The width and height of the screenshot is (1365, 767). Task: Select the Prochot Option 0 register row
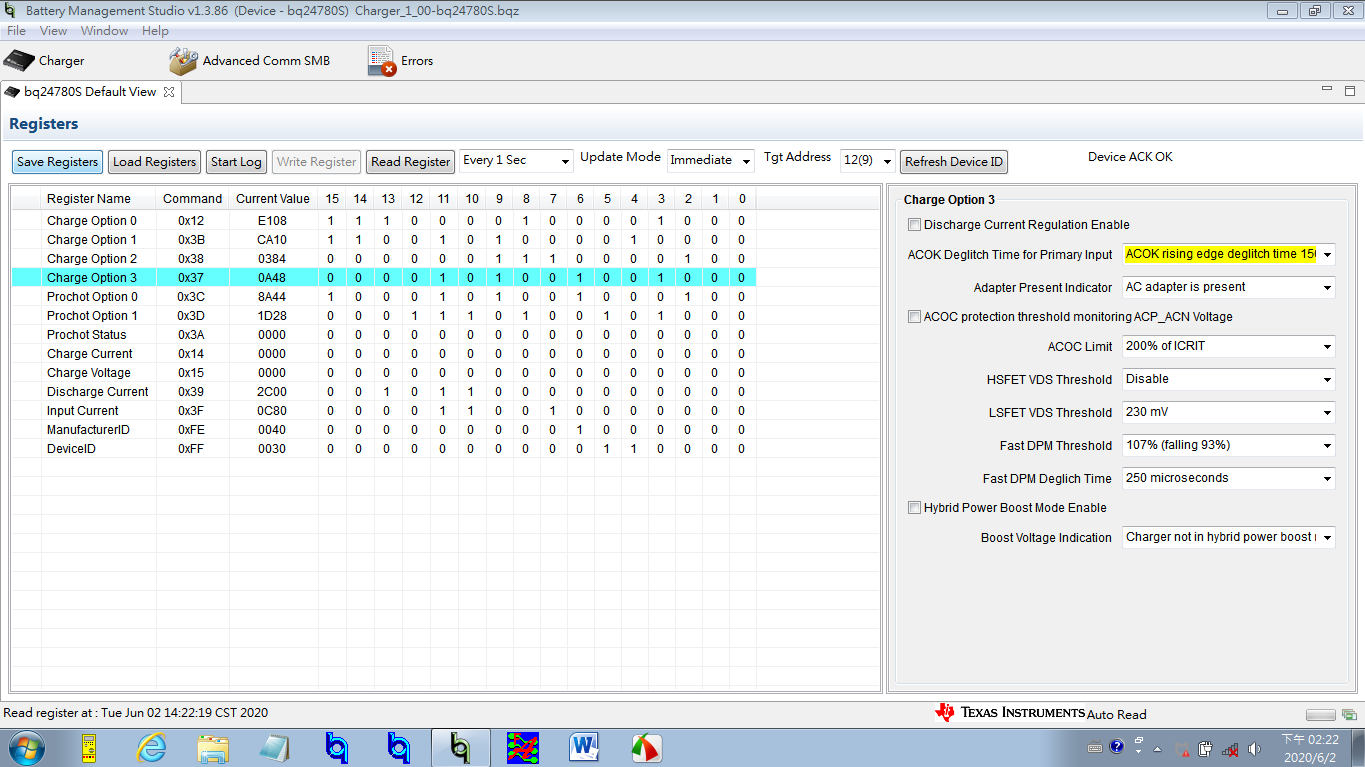383,296
